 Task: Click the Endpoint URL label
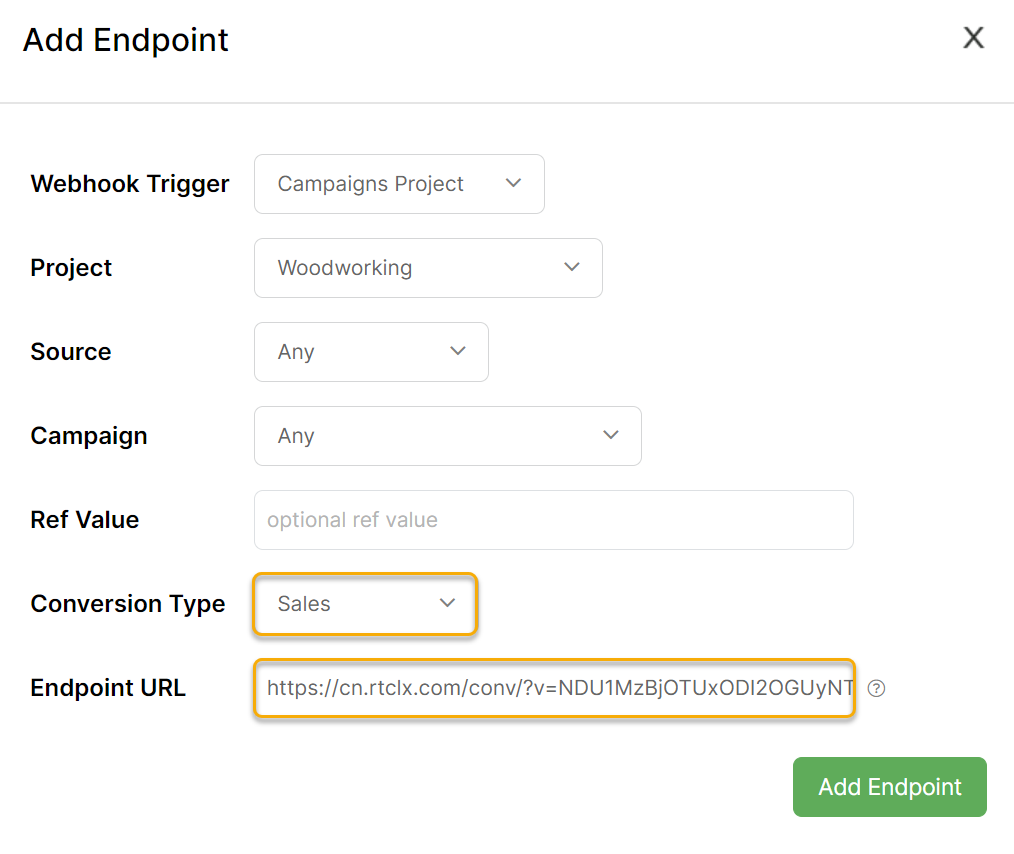tap(108, 688)
